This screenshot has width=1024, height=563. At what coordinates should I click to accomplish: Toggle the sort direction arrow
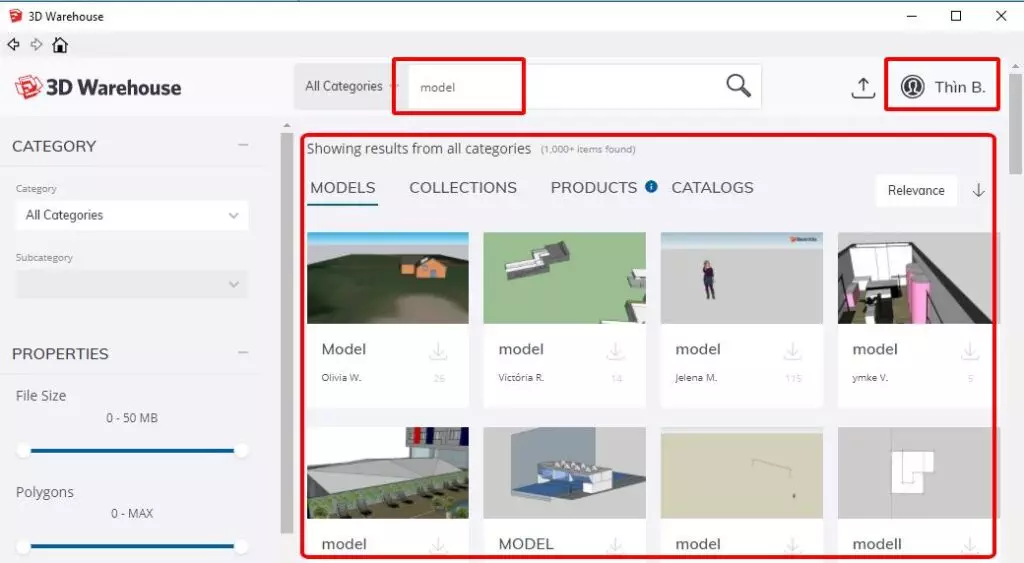[978, 190]
